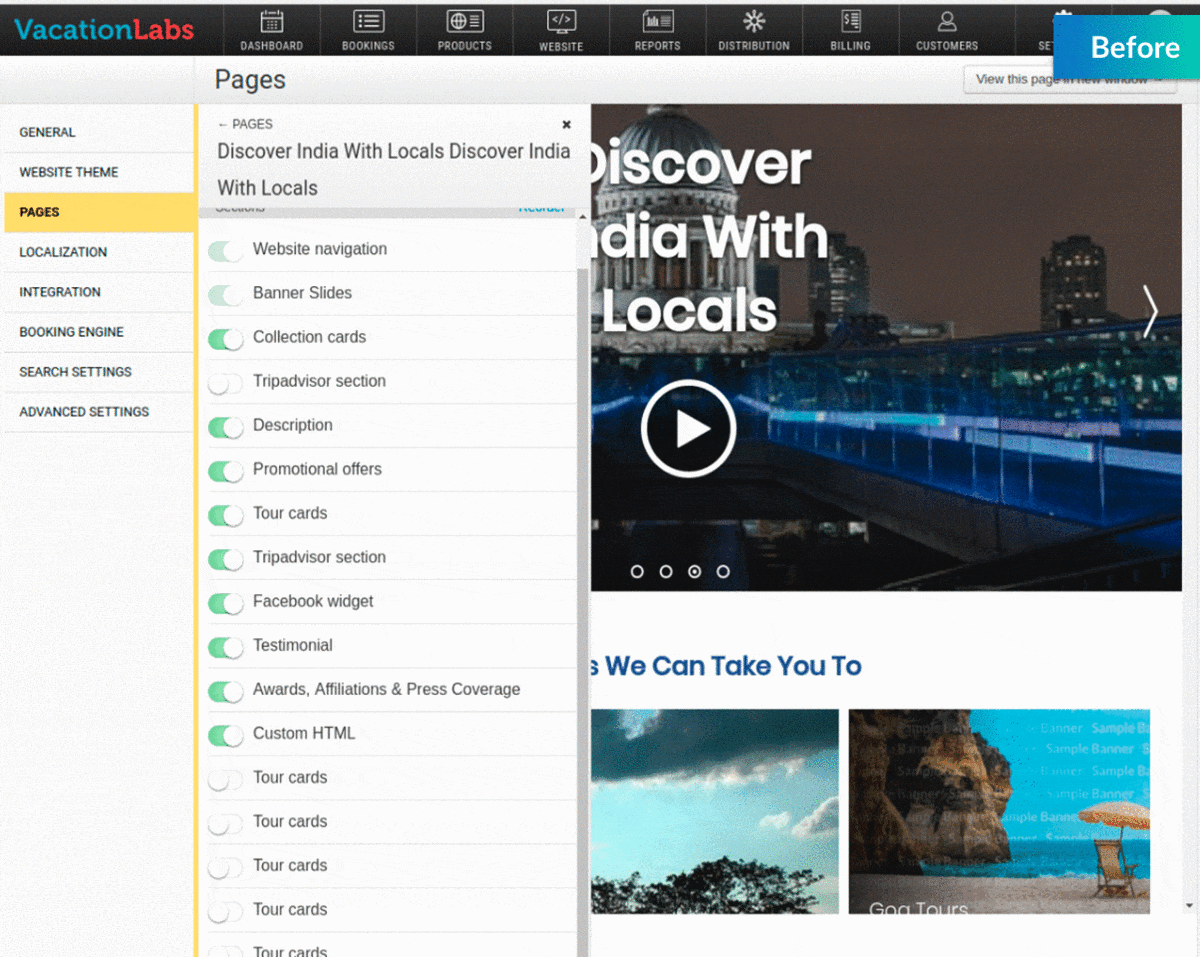Open the Booking Engine sidebar item
Viewport: 1200px width, 957px height.
[x=72, y=332]
